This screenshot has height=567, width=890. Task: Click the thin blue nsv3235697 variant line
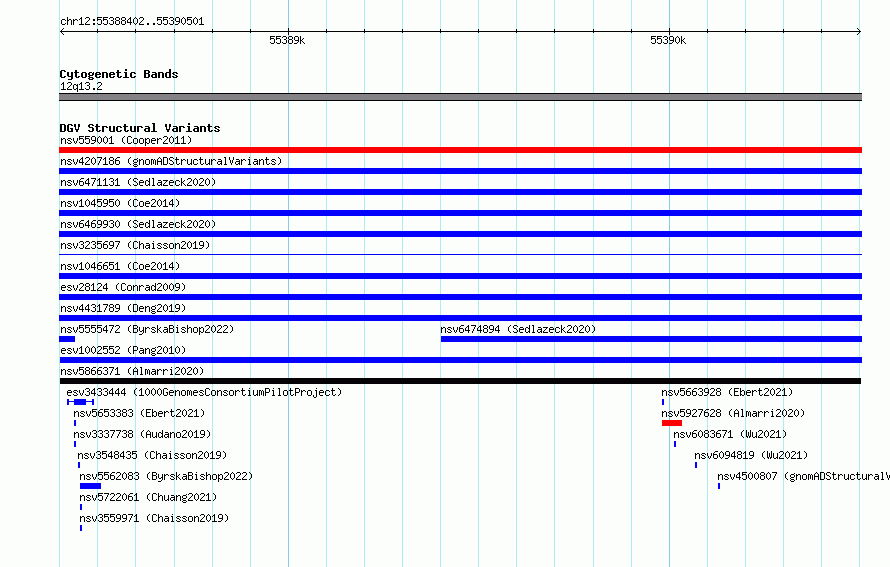[460, 255]
